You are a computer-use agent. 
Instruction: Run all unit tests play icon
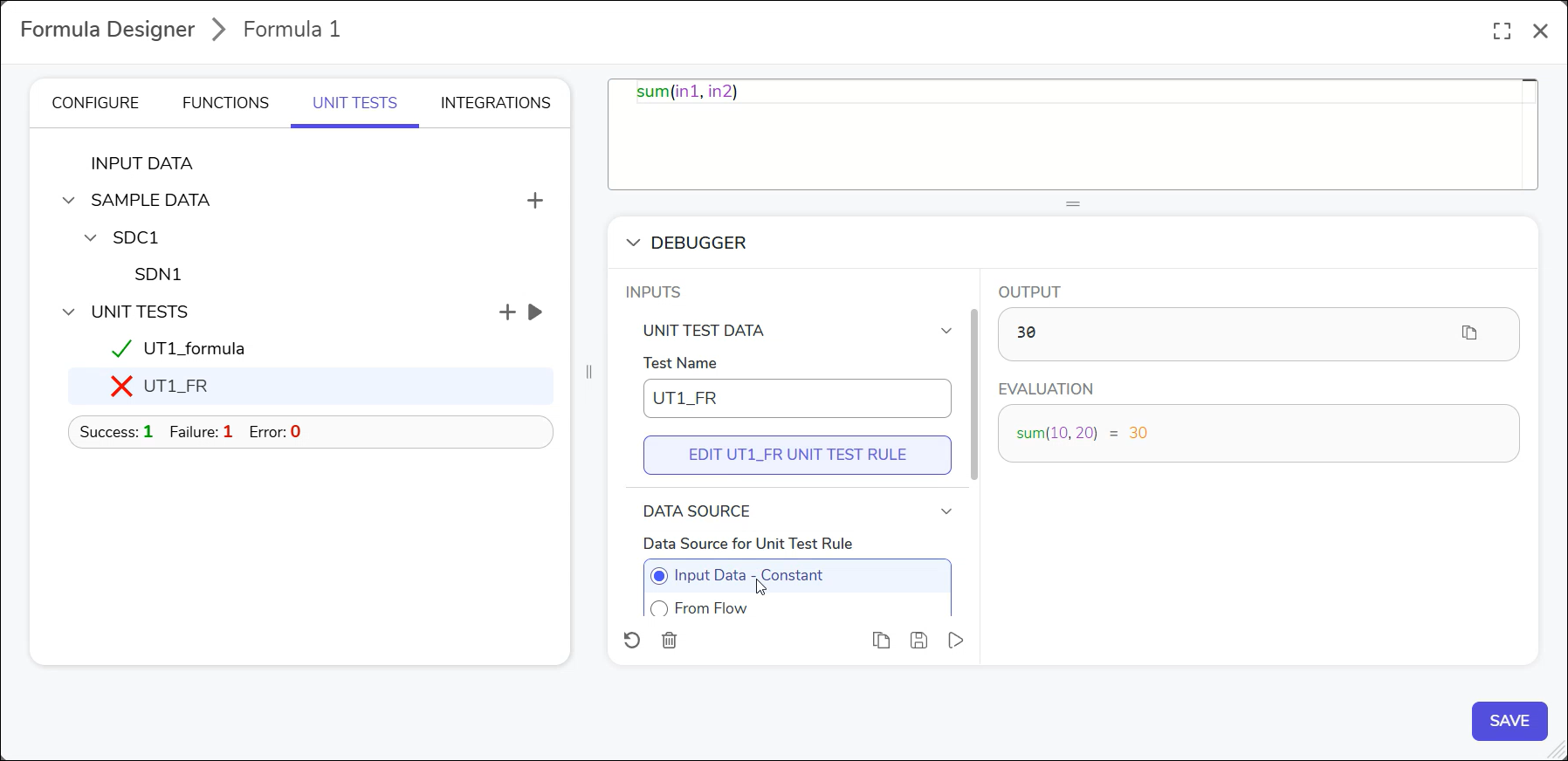point(535,312)
